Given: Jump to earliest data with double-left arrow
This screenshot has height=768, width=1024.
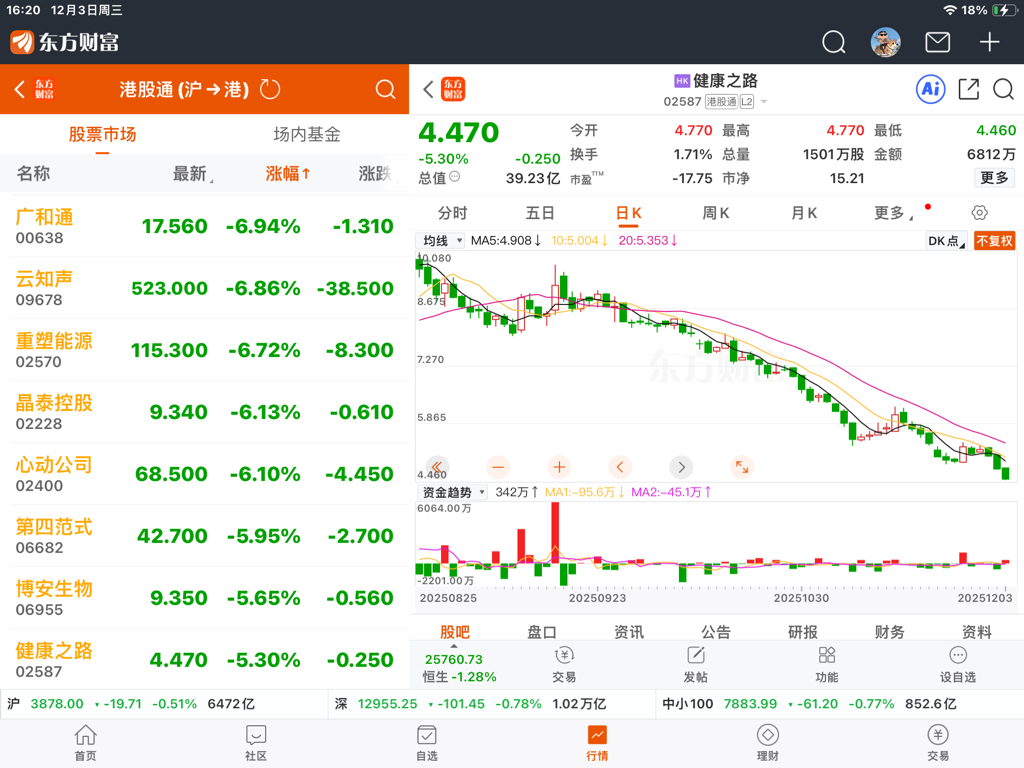Looking at the screenshot, I should (437, 467).
